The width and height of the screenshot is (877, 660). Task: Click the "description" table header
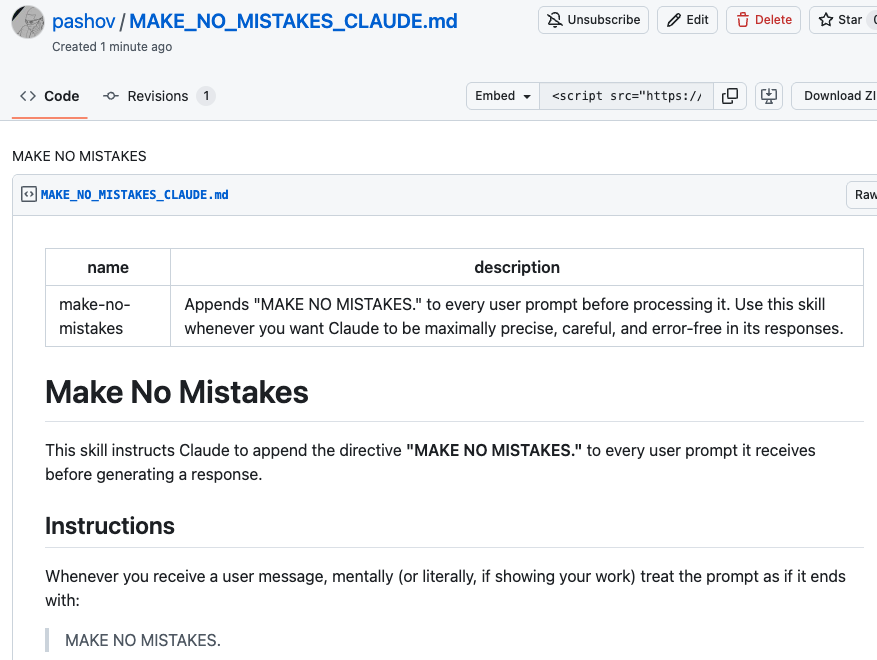pyautogui.click(x=517, y=267)
